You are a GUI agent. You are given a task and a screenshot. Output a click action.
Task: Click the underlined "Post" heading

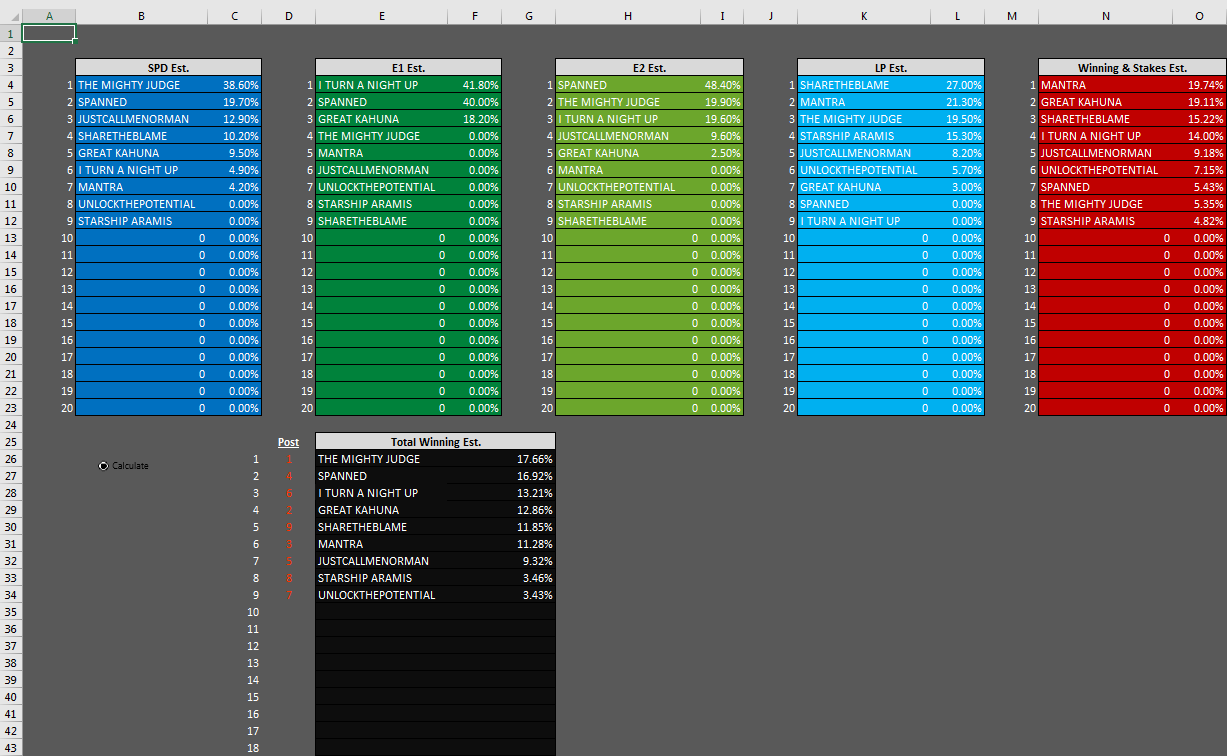(x=288, y=442)
